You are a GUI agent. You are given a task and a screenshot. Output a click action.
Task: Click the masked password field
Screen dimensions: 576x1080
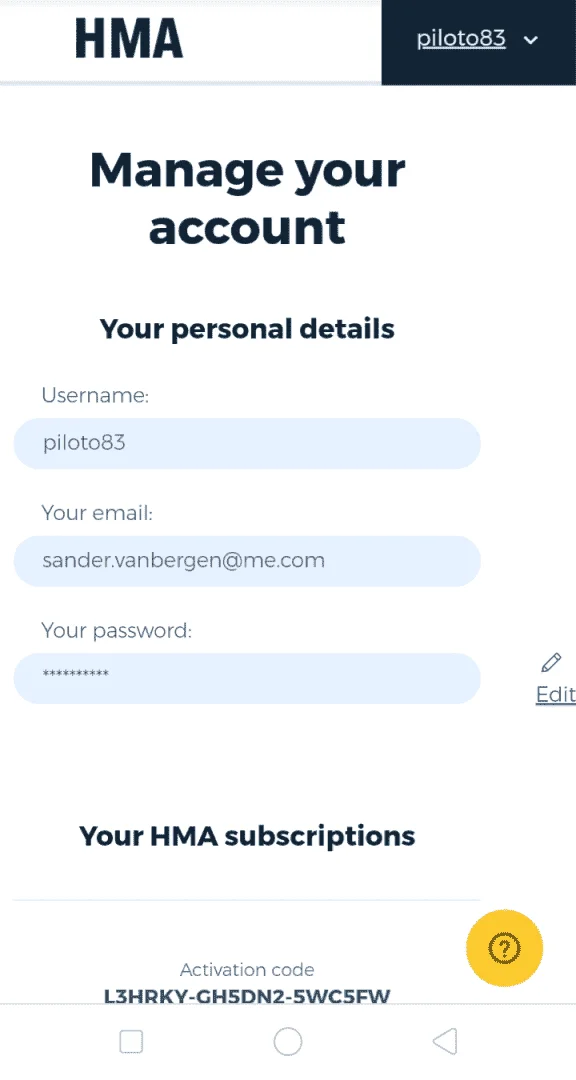point(247,678)
